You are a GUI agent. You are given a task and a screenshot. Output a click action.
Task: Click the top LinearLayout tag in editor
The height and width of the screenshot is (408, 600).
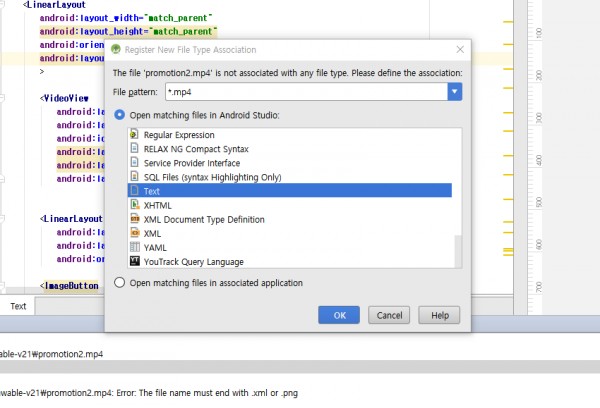pos(54,5)
